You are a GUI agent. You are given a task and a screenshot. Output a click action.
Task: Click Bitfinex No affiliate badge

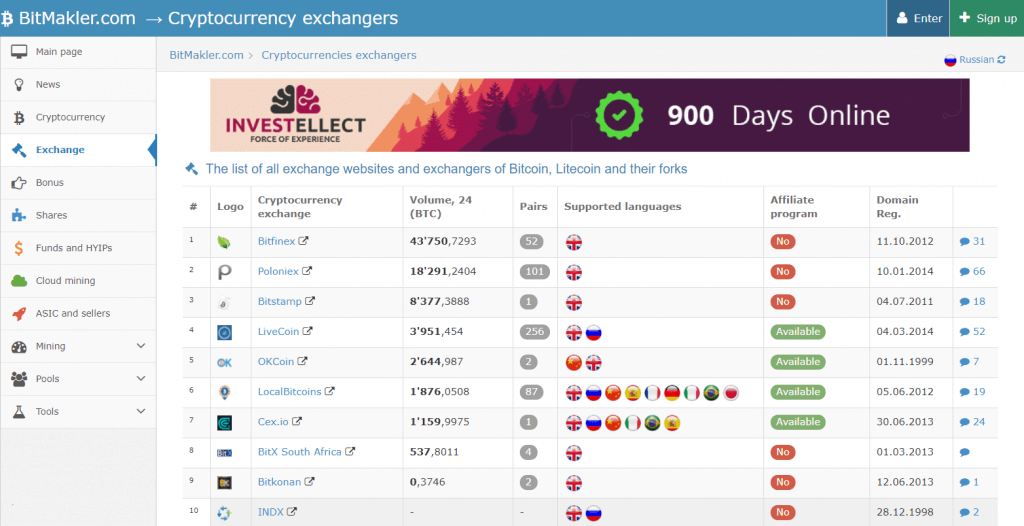click(x=782, y=241)
